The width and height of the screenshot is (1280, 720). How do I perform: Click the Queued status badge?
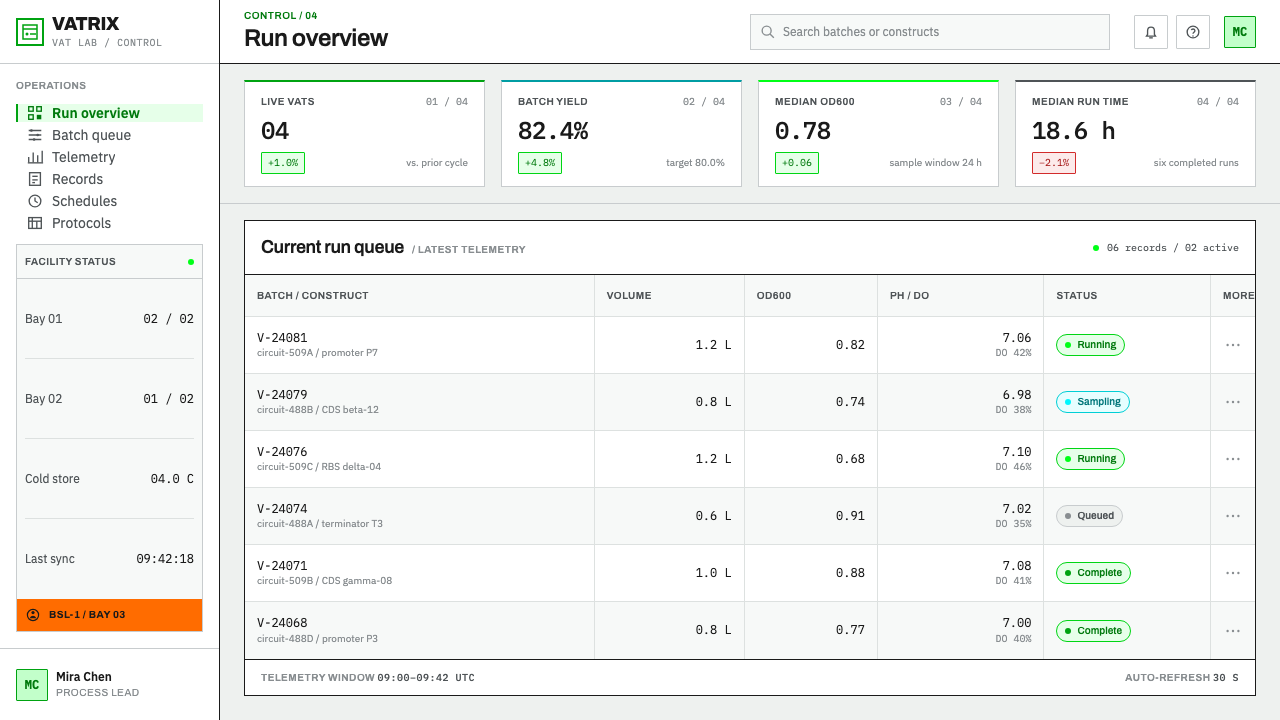1089,516
